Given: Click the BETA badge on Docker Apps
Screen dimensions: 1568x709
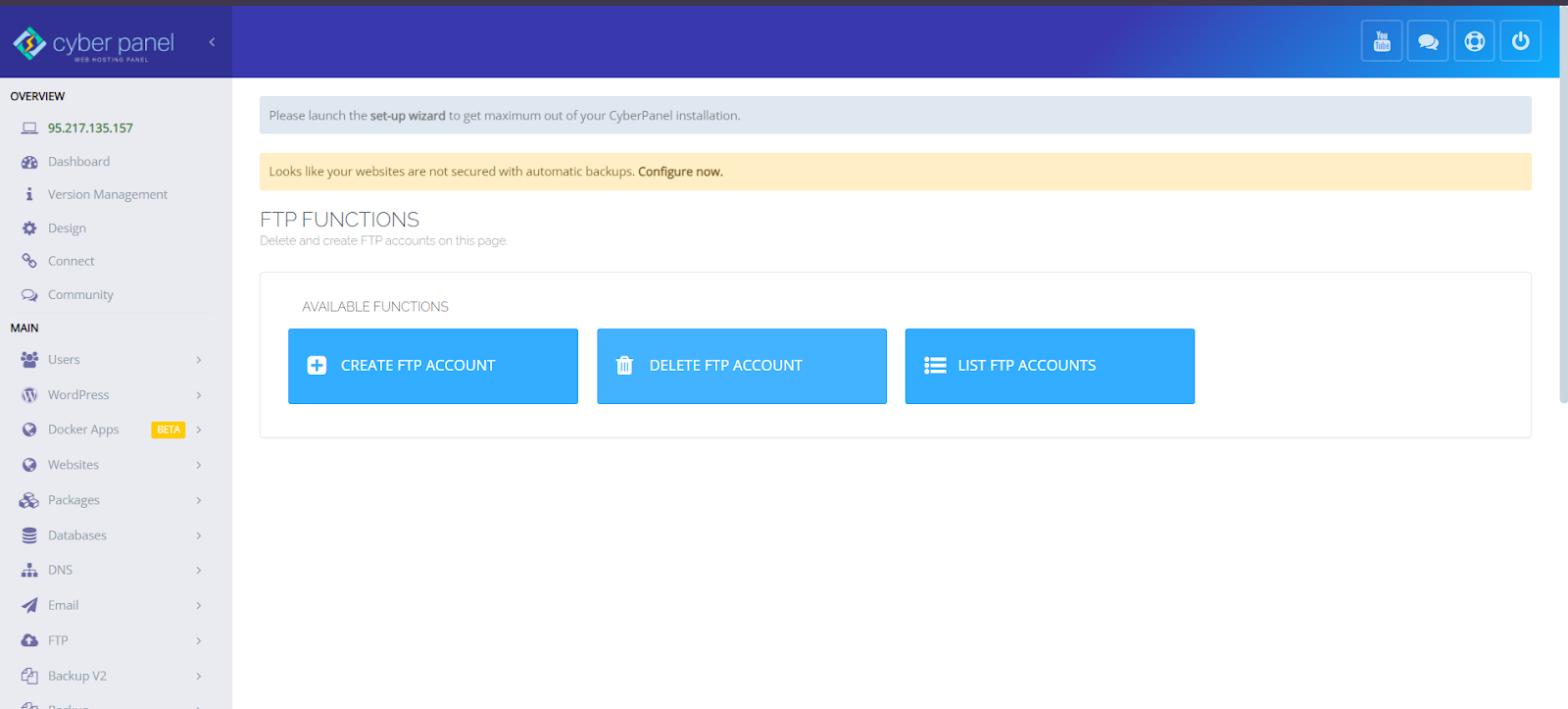Looking at the screenshot, I should pyautogui.click(x=169, y=430).
